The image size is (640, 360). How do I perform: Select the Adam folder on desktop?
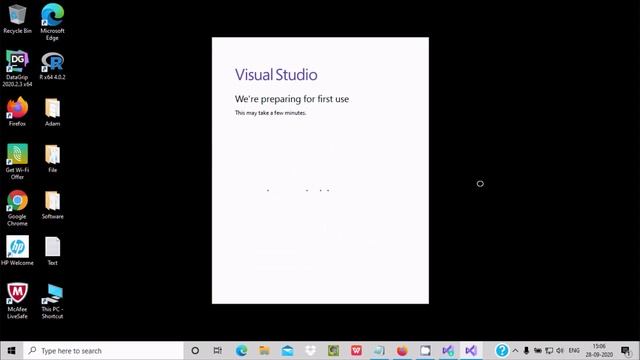tap(52, 112)
